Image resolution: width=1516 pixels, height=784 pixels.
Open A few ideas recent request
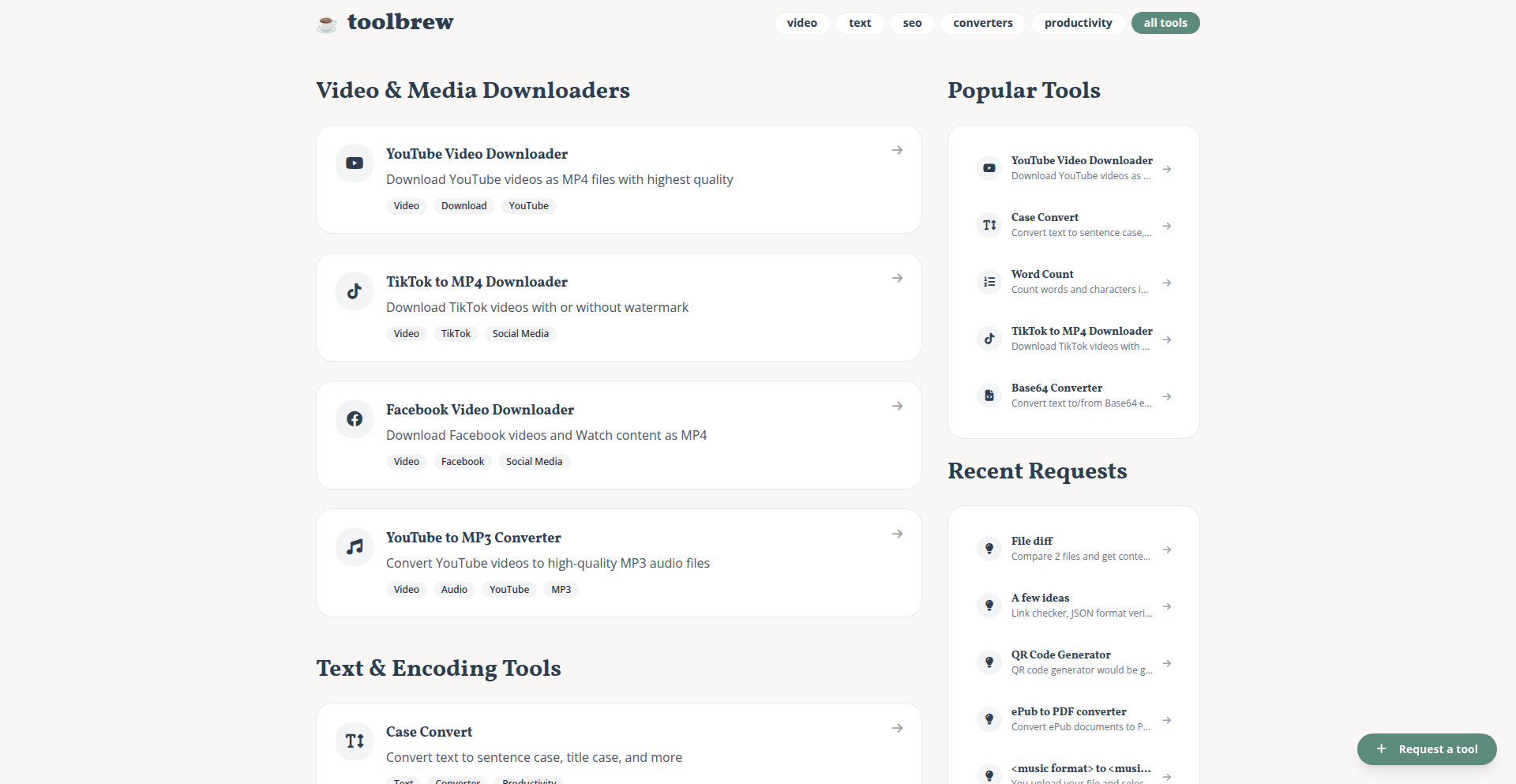(1040, 598)
